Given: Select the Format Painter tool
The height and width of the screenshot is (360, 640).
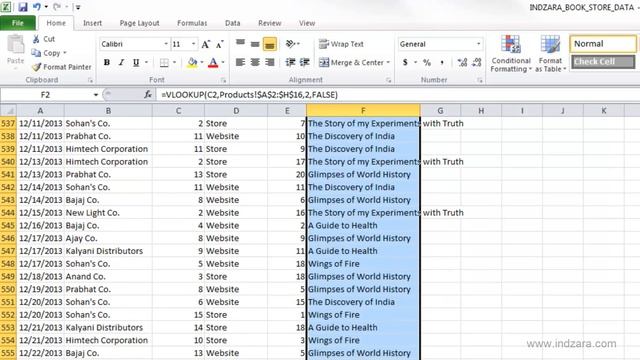Looking at the screenshot, I should pyautogui.click(x=61, y=67).
